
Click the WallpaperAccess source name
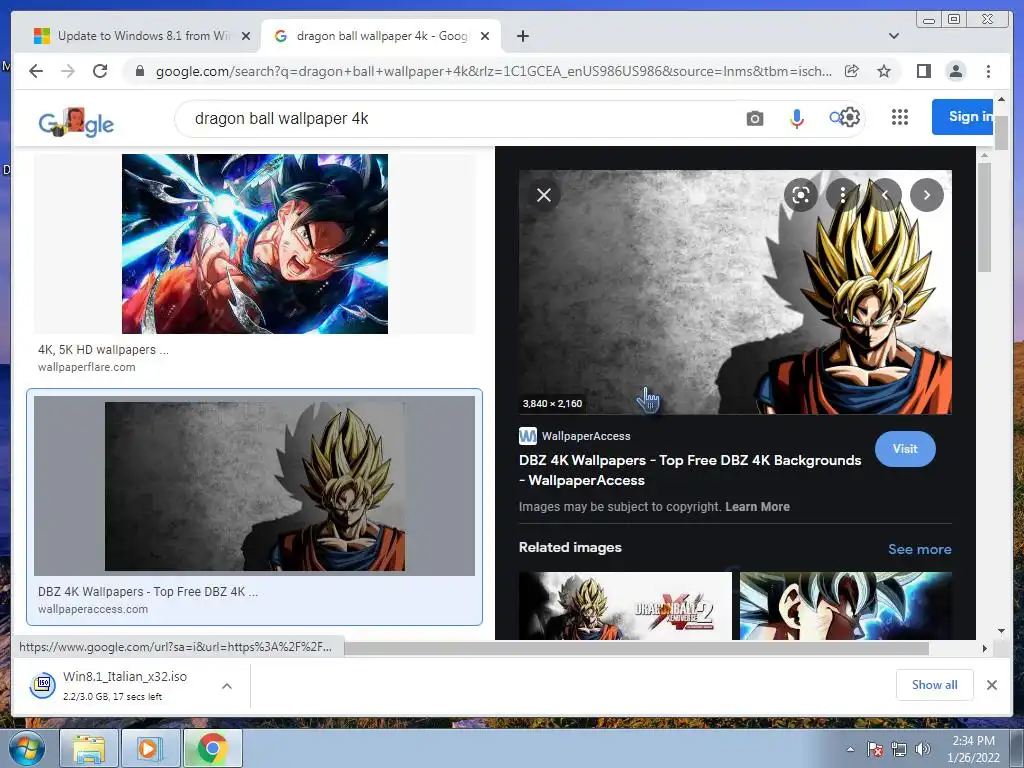click(x=586, y=436)
